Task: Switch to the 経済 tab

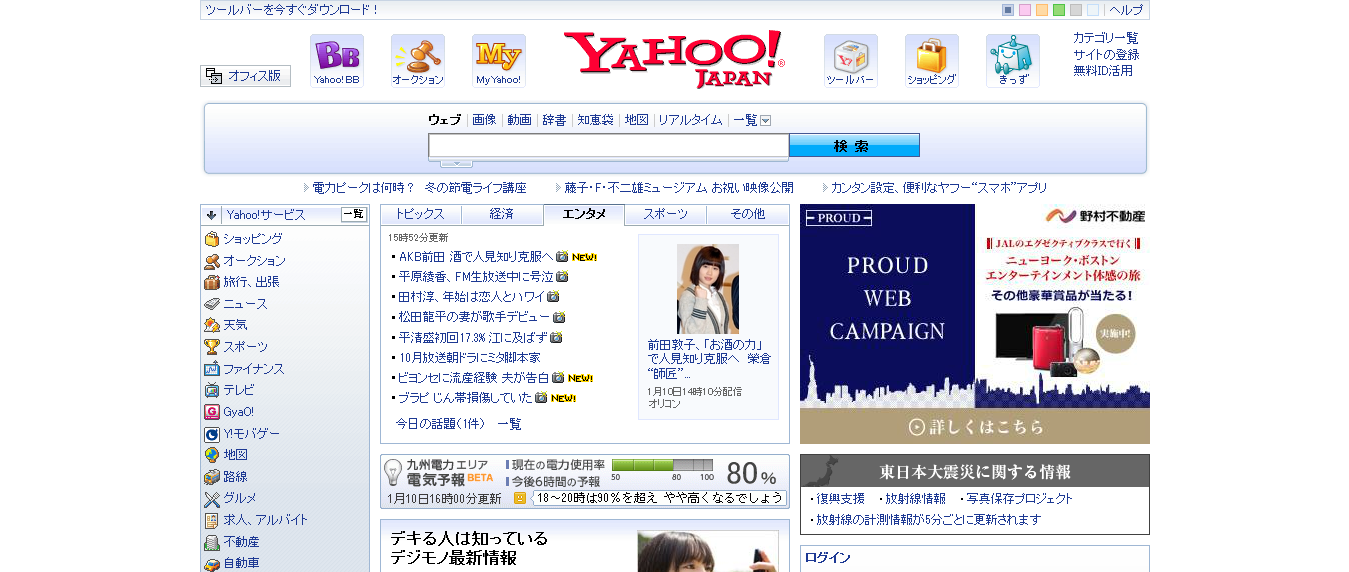Action: point(502,214)
